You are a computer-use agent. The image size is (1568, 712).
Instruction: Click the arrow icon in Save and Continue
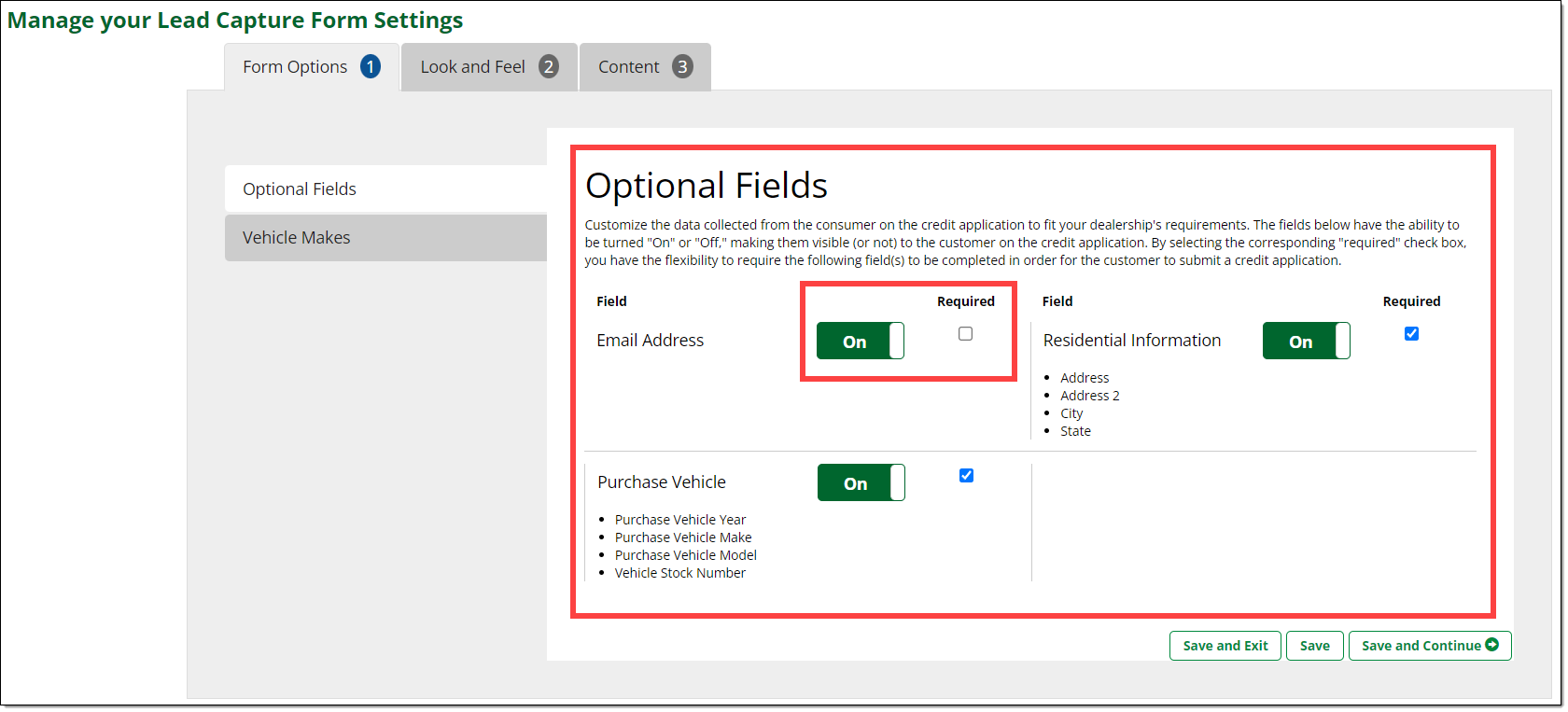coord(1491,645)
